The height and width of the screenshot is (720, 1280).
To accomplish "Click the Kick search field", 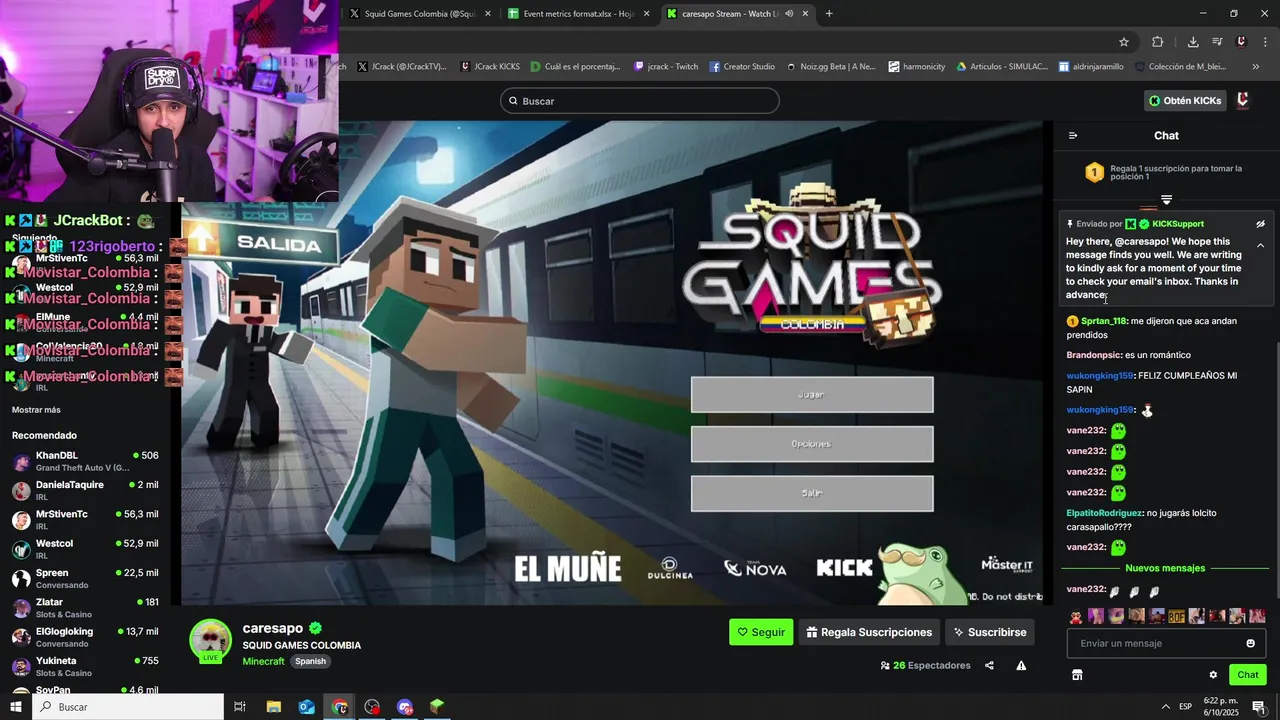I will (x=639, y=101).
